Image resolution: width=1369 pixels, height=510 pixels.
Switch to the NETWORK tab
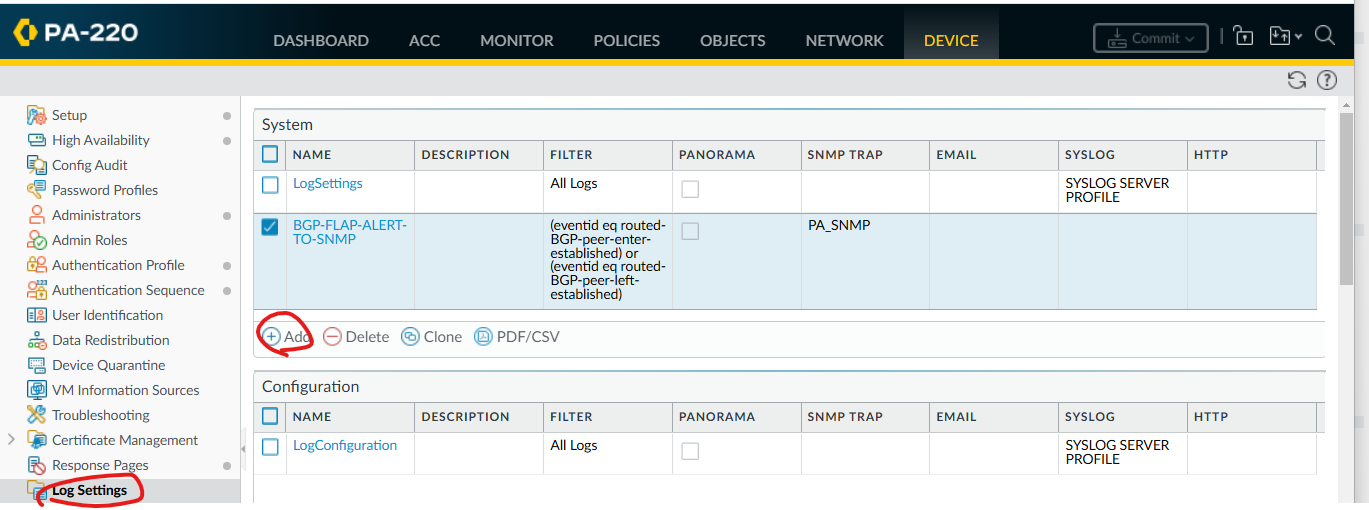(845, 41)
